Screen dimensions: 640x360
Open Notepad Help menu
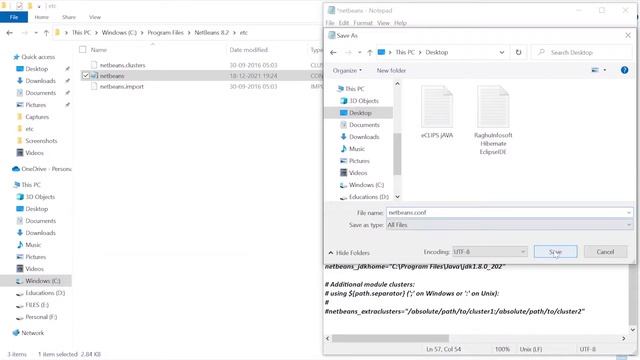(400, 23)
